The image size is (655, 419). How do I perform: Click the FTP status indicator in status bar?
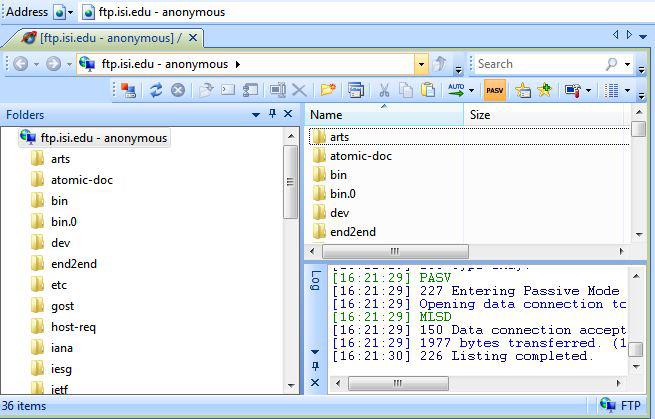[x=620, y=405]
